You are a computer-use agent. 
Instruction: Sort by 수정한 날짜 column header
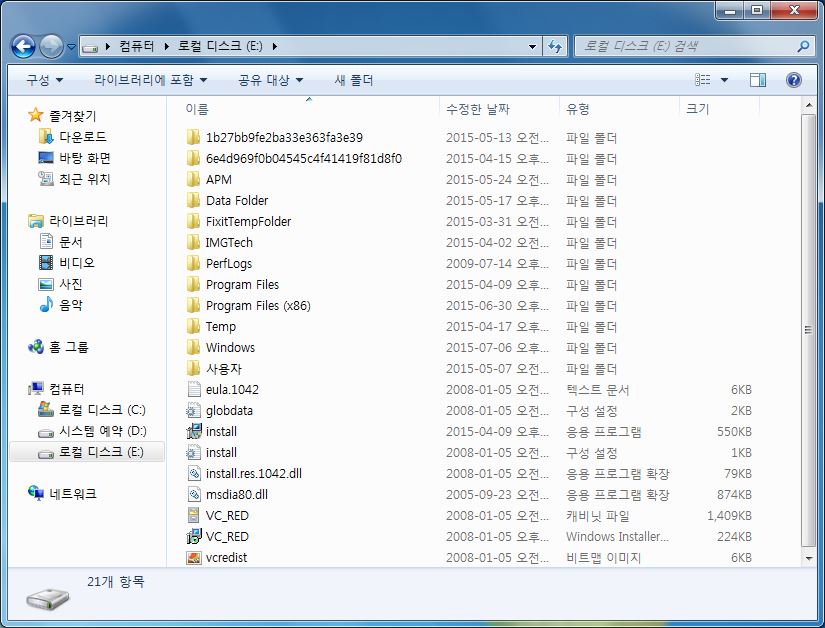coord(478,109)
